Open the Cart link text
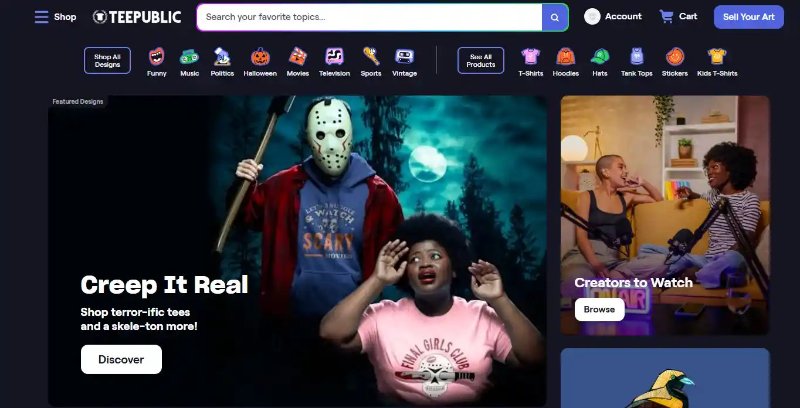Viewport: 800px width, 408px height. (688, 16)
